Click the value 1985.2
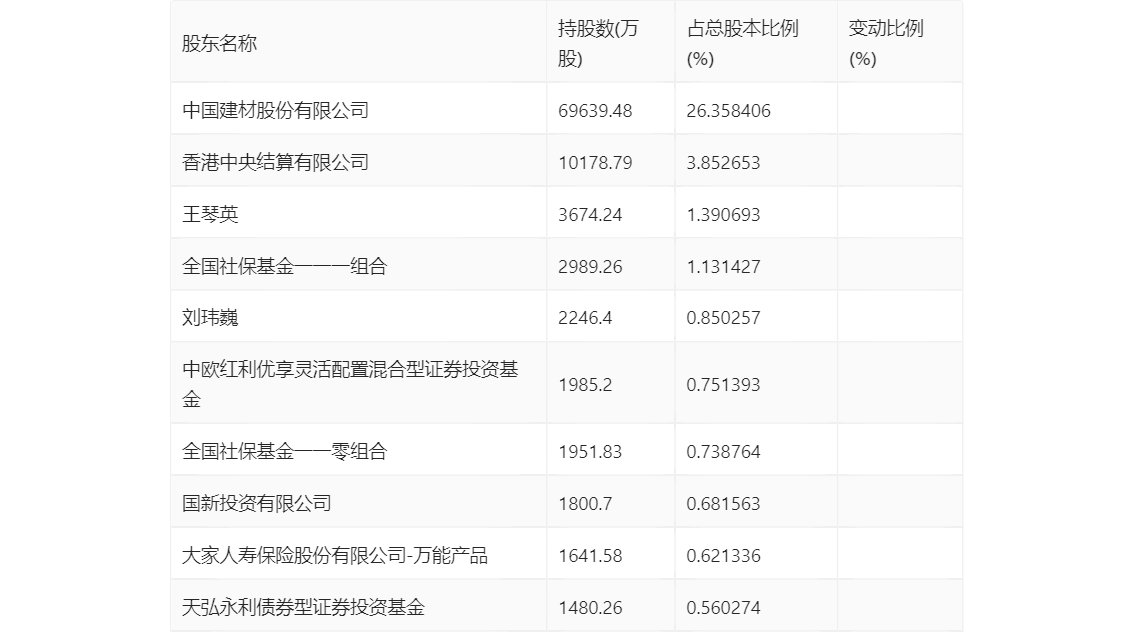The image size is (1134, 632). point(585,385)
